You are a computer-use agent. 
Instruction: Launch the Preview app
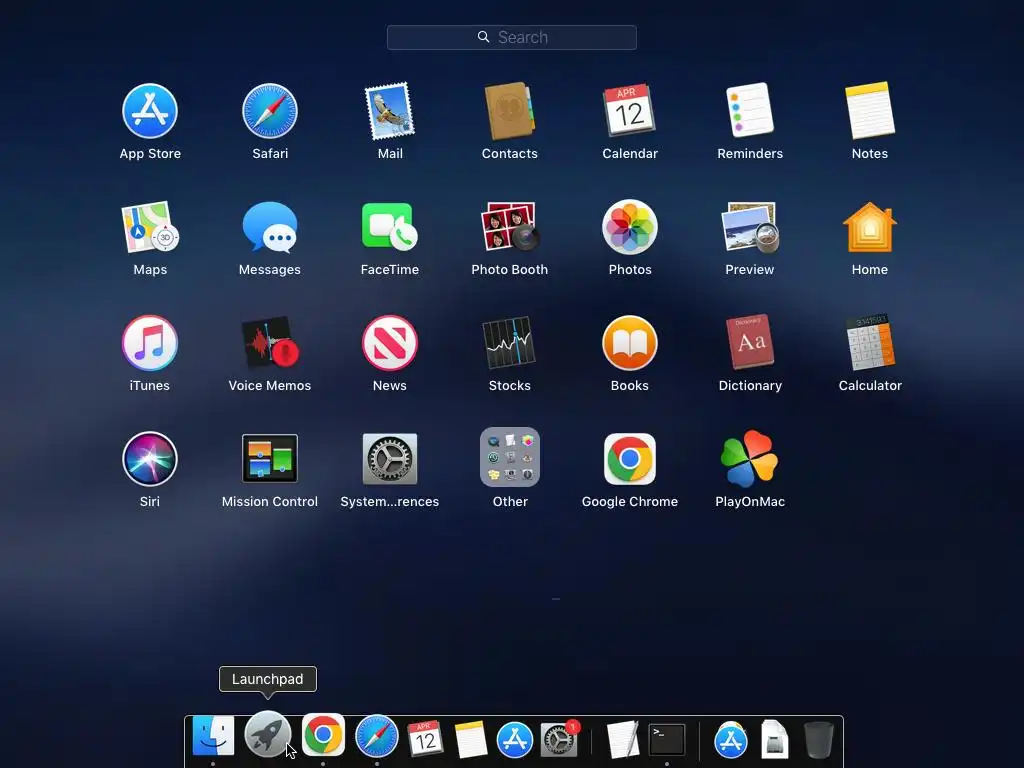click(x=750, y=227)
